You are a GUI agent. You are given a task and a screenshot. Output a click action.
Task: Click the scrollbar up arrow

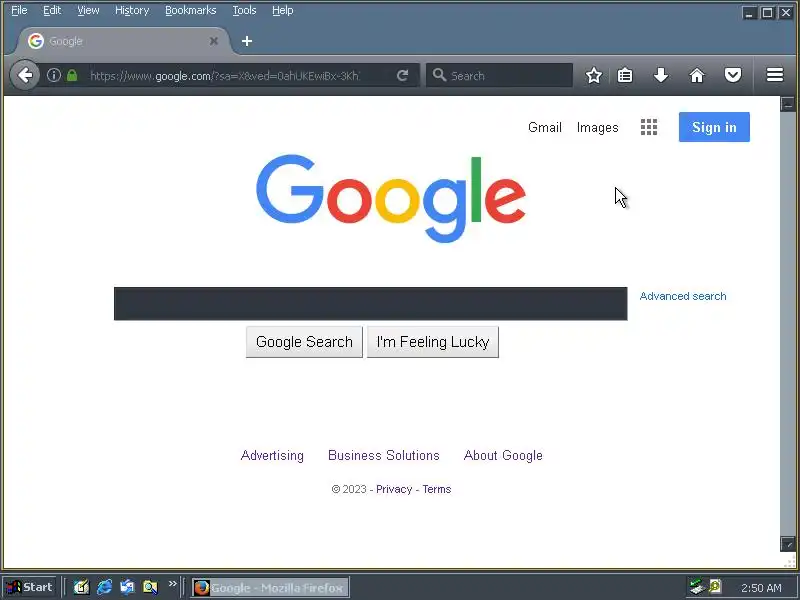coord(787,104)
